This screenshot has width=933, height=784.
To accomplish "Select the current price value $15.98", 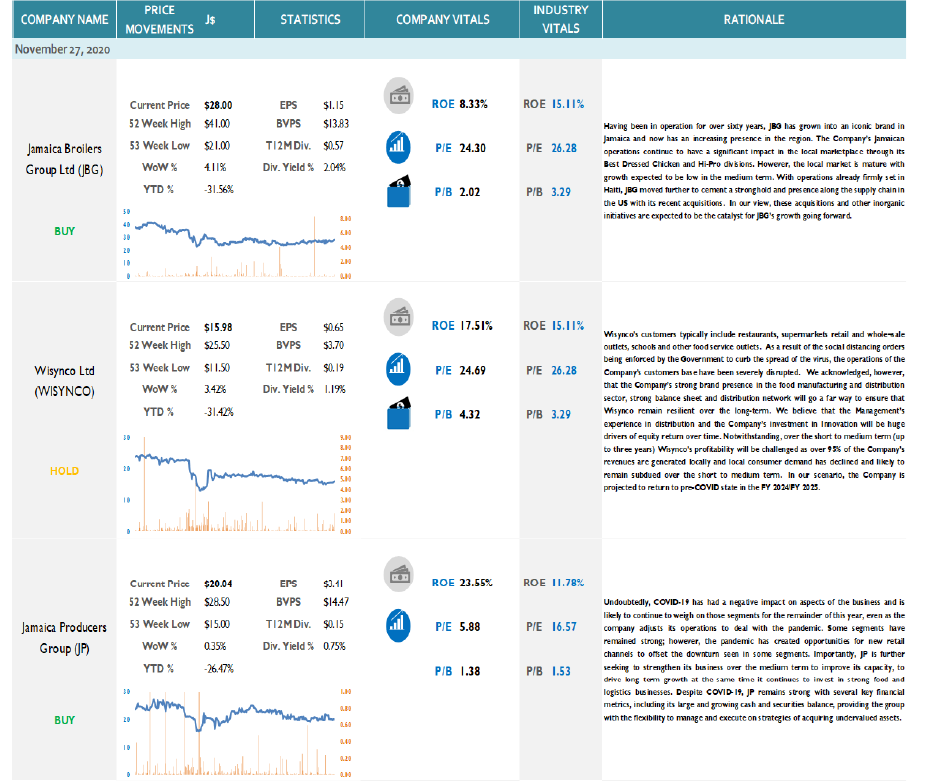I will (218, 328).
